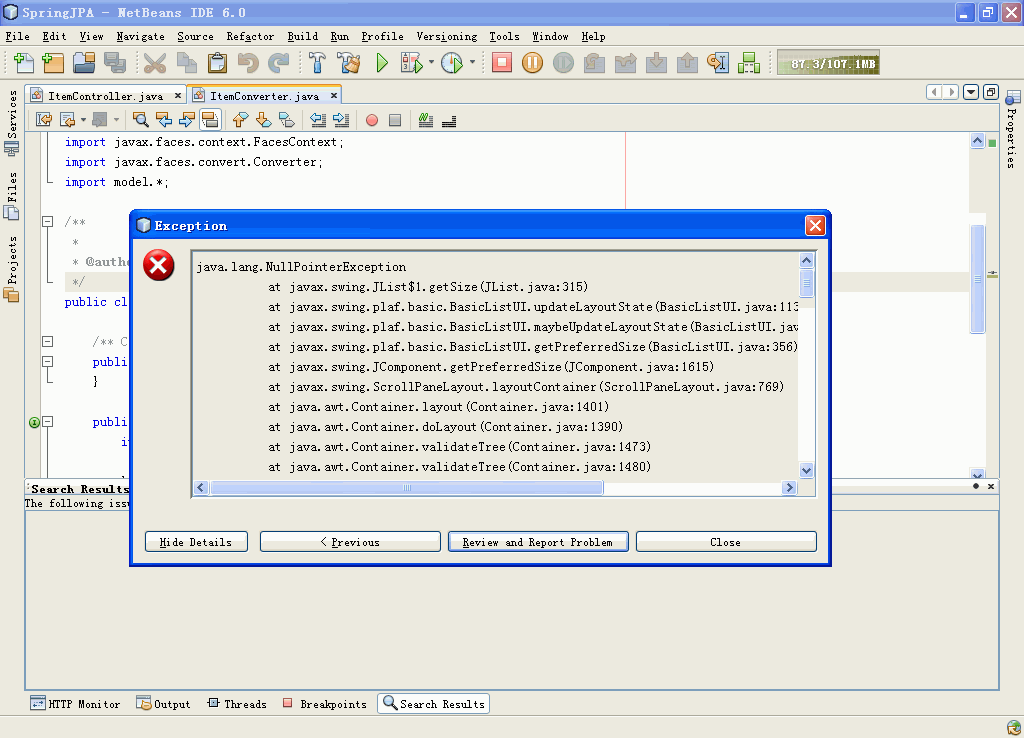Open the File menu
This screenshot has height=738, width=1024.
click(x=18, y=37)
